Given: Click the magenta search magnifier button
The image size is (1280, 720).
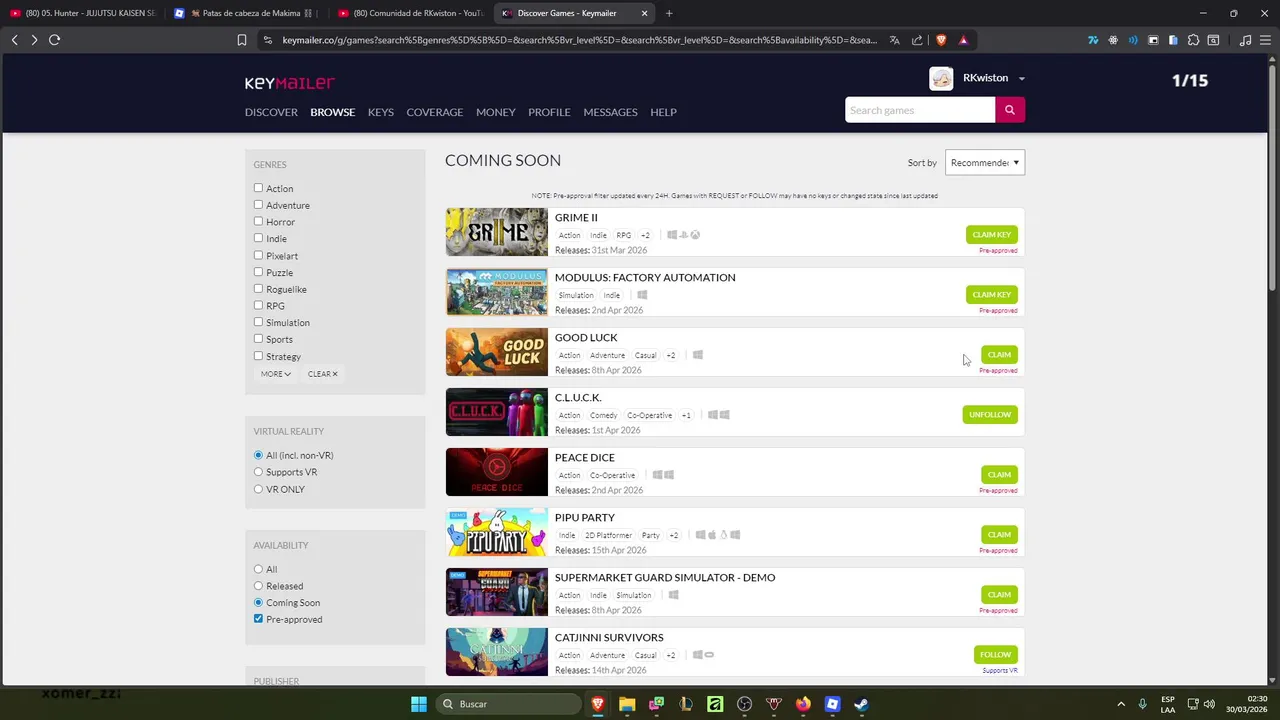Looking at the screenshot, I should tap(1010, 110).
